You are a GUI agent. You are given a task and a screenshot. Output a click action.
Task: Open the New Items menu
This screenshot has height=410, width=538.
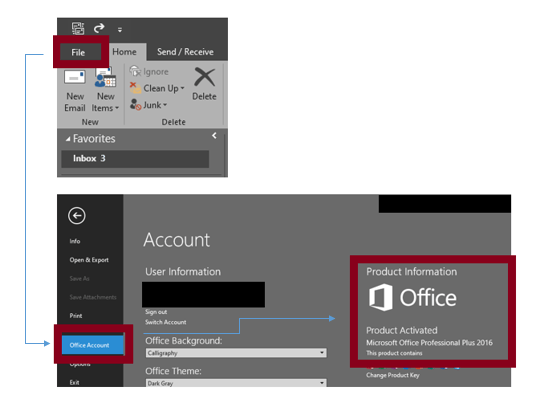(x=105, y=91)
